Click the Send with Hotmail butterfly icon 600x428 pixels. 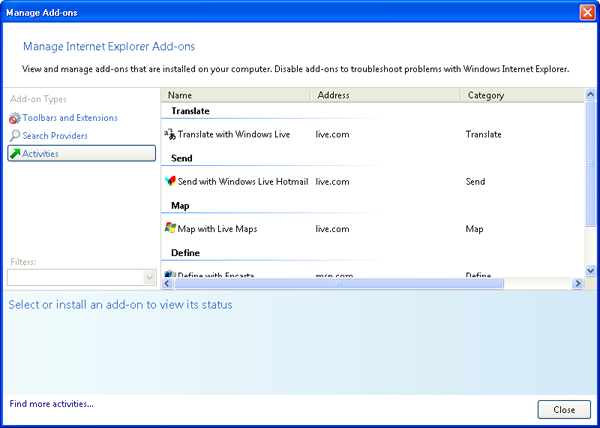coord(170,181)
